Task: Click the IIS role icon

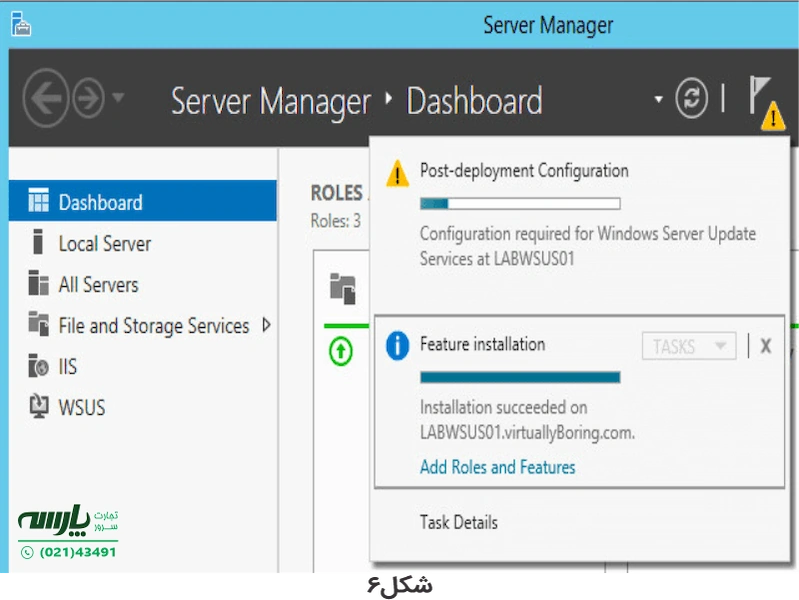Action: pyautogui.click(x=39, y=366)
